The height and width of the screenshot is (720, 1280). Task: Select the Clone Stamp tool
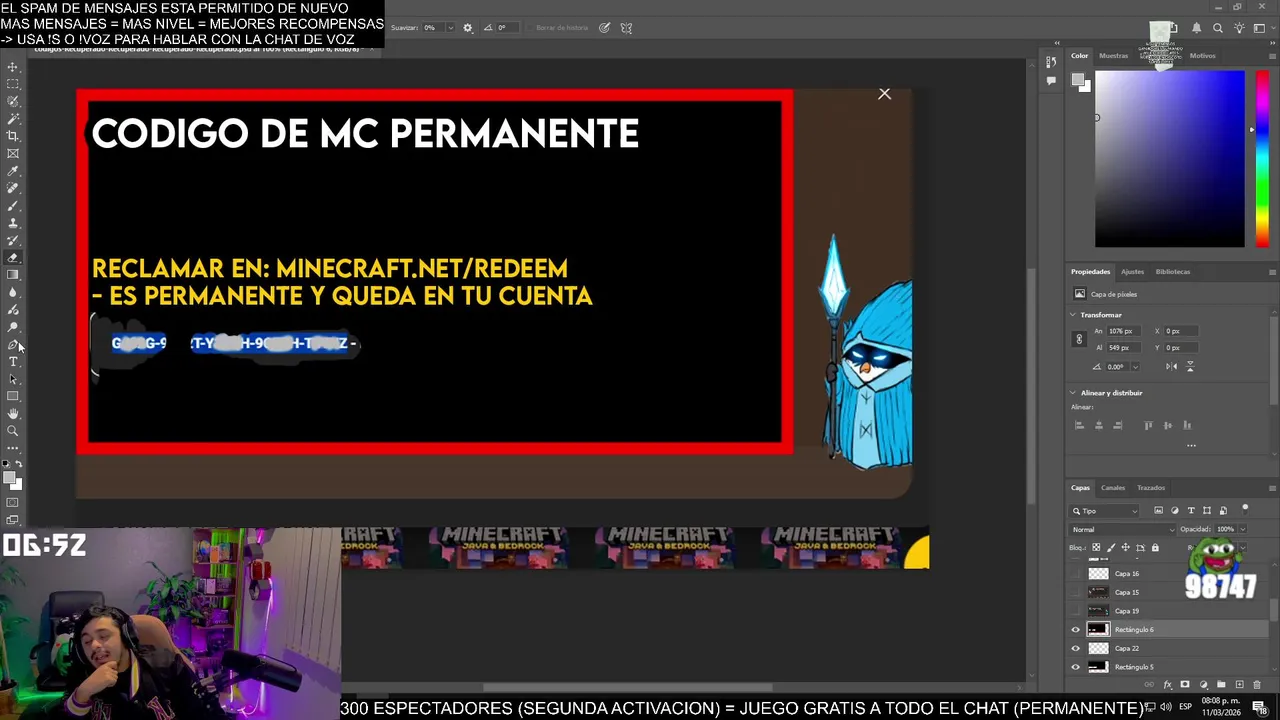point(13,223)
